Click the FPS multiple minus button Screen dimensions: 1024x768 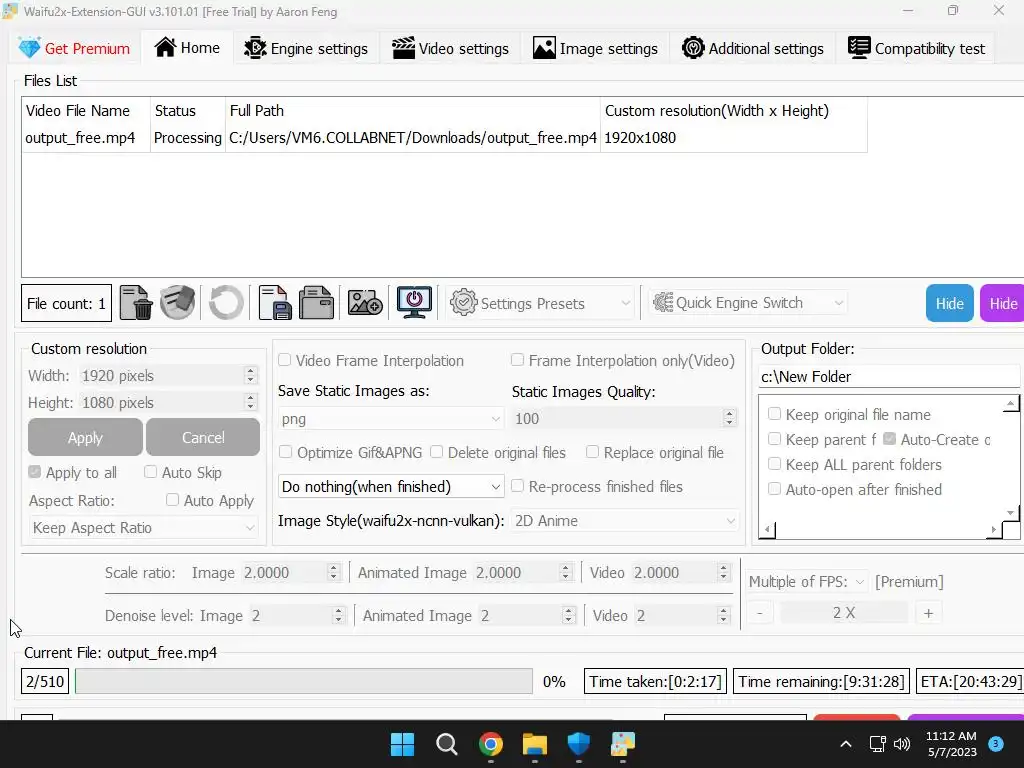[760, 613]
